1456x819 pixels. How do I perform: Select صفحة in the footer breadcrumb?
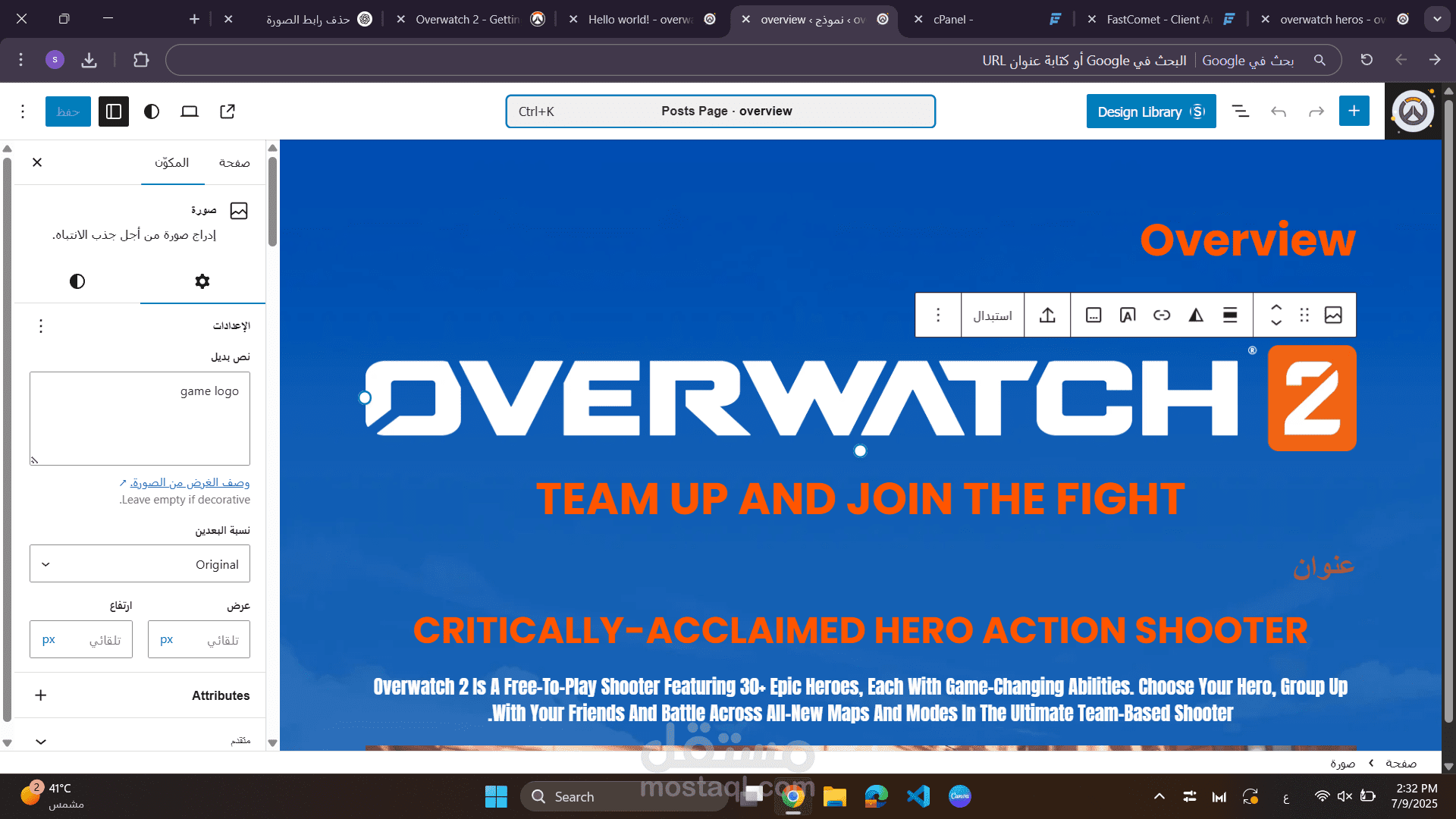point(1401,763)
